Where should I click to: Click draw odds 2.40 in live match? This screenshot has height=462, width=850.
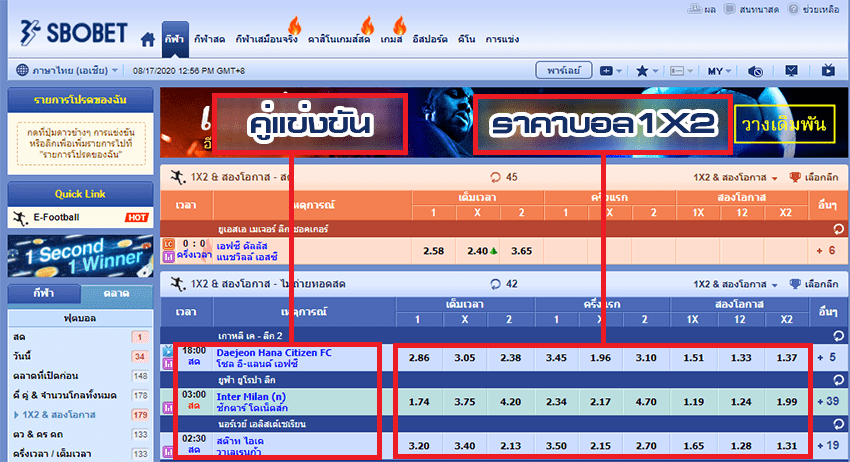point(478,251)
